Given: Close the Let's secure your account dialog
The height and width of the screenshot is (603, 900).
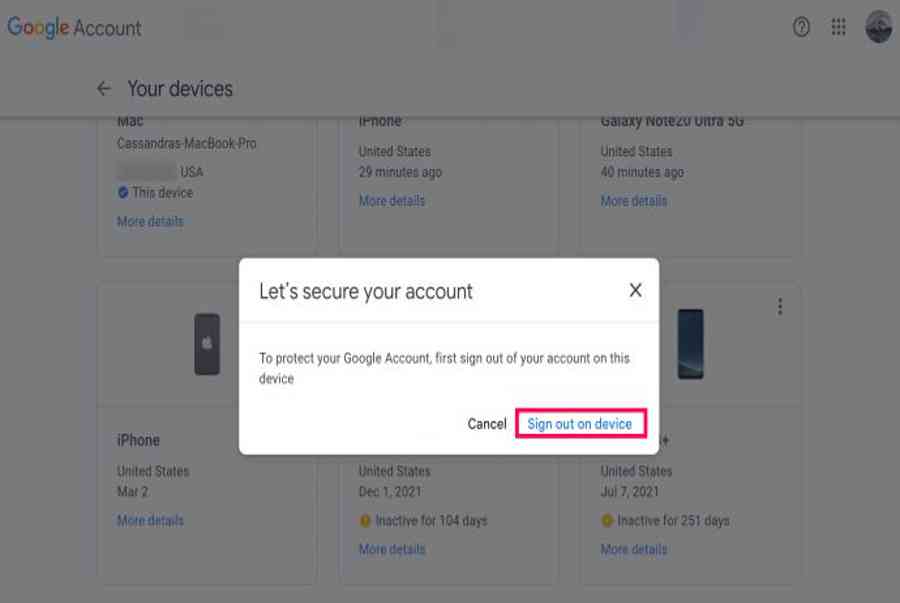Looking at the screenshot, I should coord(635,291).
